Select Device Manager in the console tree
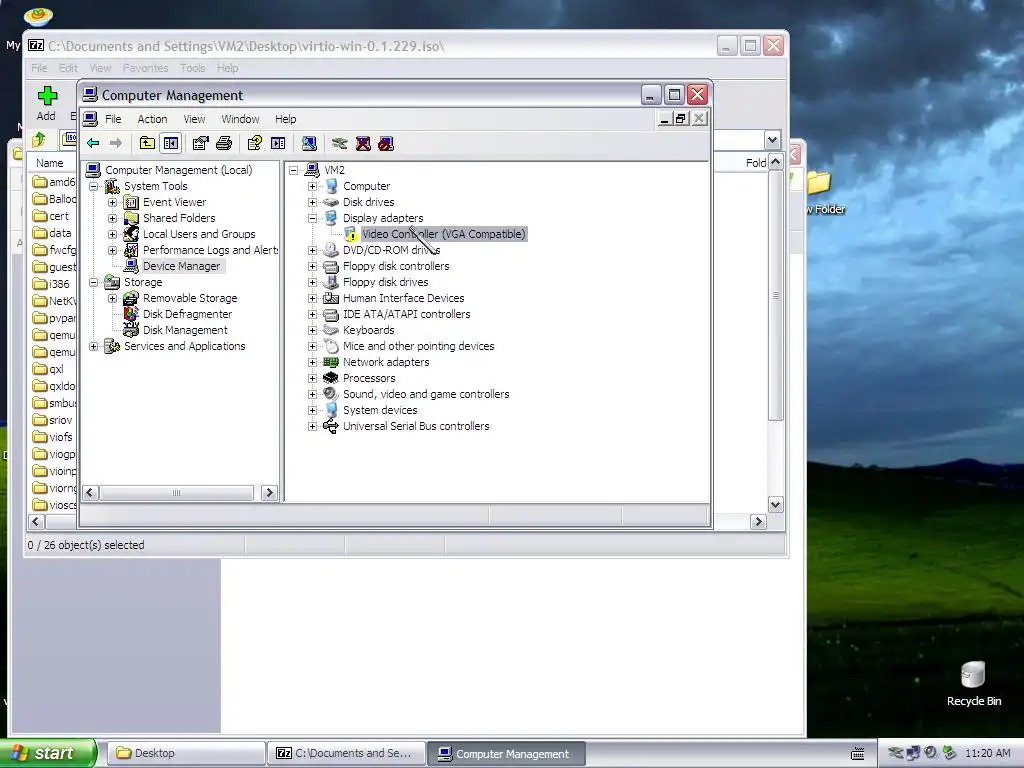This screenshot has width=1024, height=768. [x=182, y=266]
